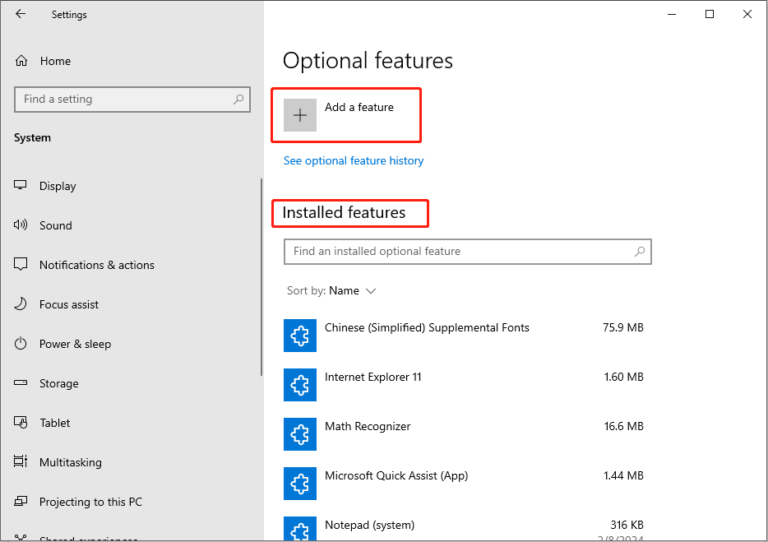The height and width of the screenshot is (542, 768).
Task: Maximize the Settings window
Action: point(709,14)
